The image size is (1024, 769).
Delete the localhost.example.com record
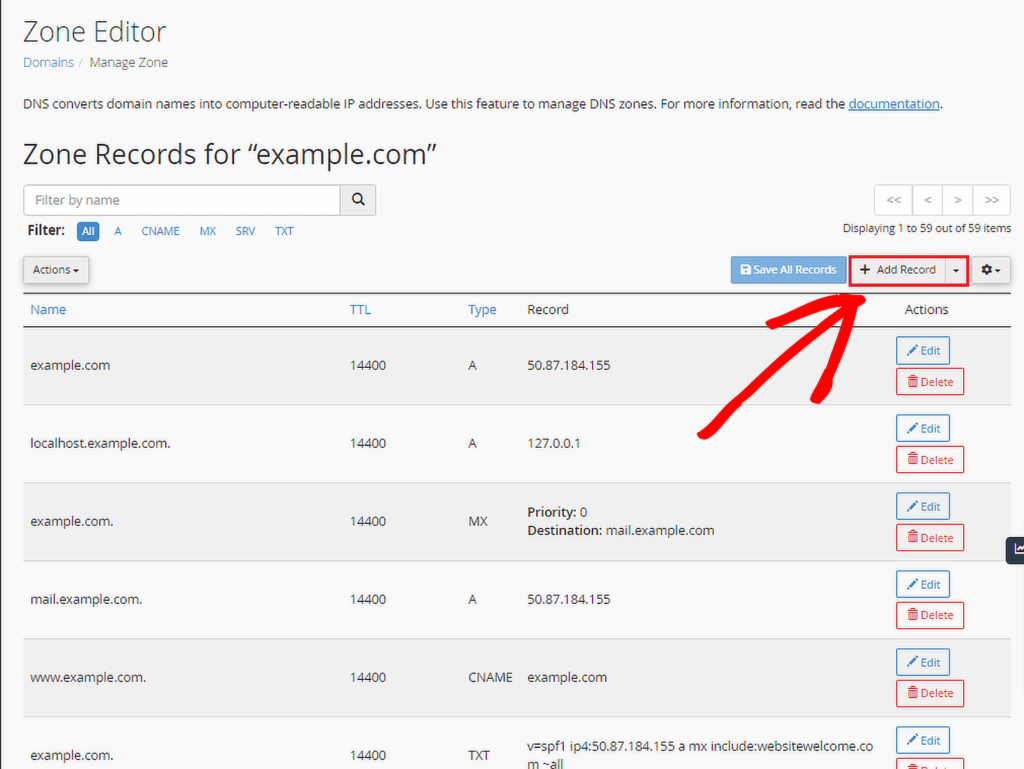click(x=929, y=459)
